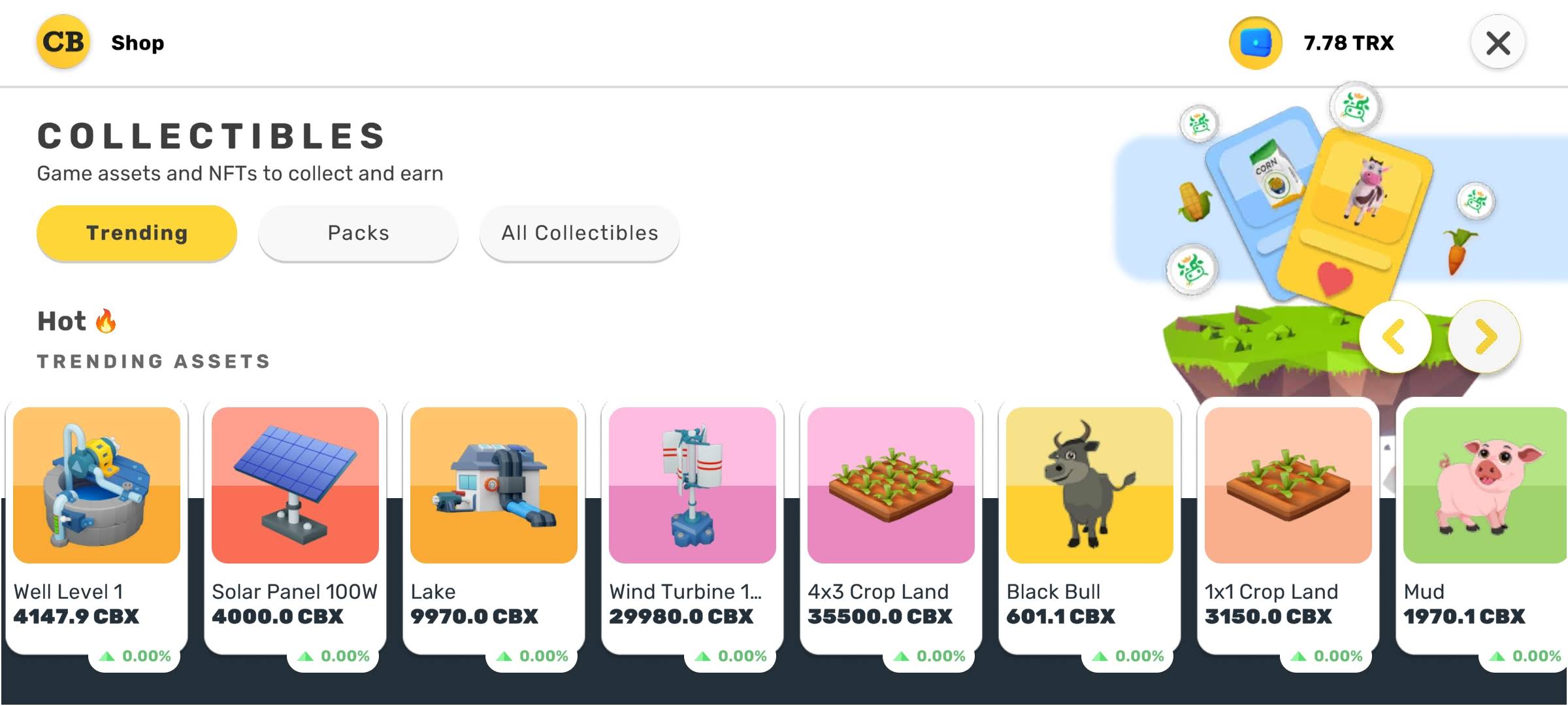Image resolution: width=1568 pixels, height=706 pixels.
Task: Open the Wind Turbine asset picture
Action: tap(693, 485)
